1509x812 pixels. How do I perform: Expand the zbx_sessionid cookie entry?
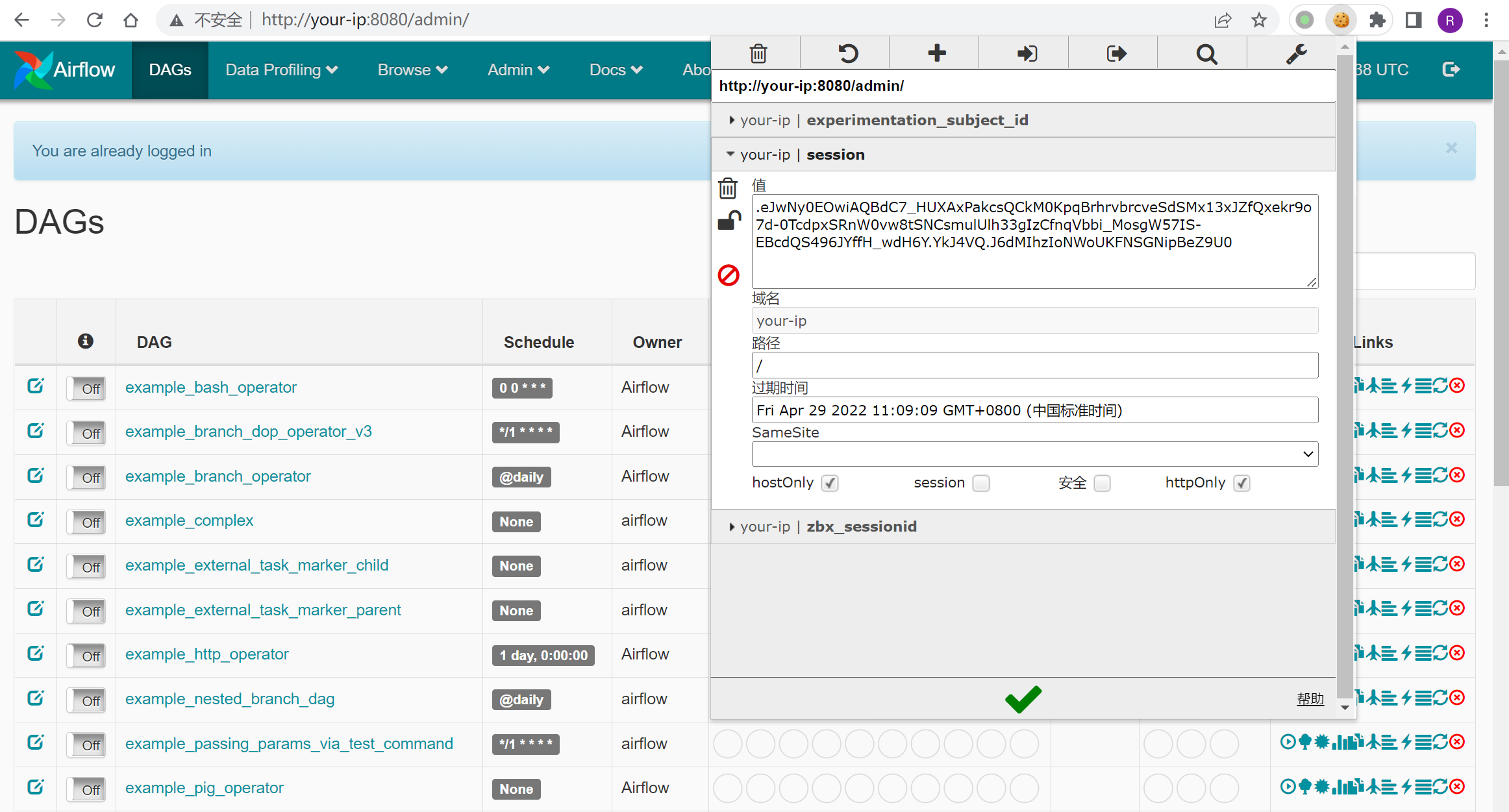pyautogui.click(x=860, y=526)
